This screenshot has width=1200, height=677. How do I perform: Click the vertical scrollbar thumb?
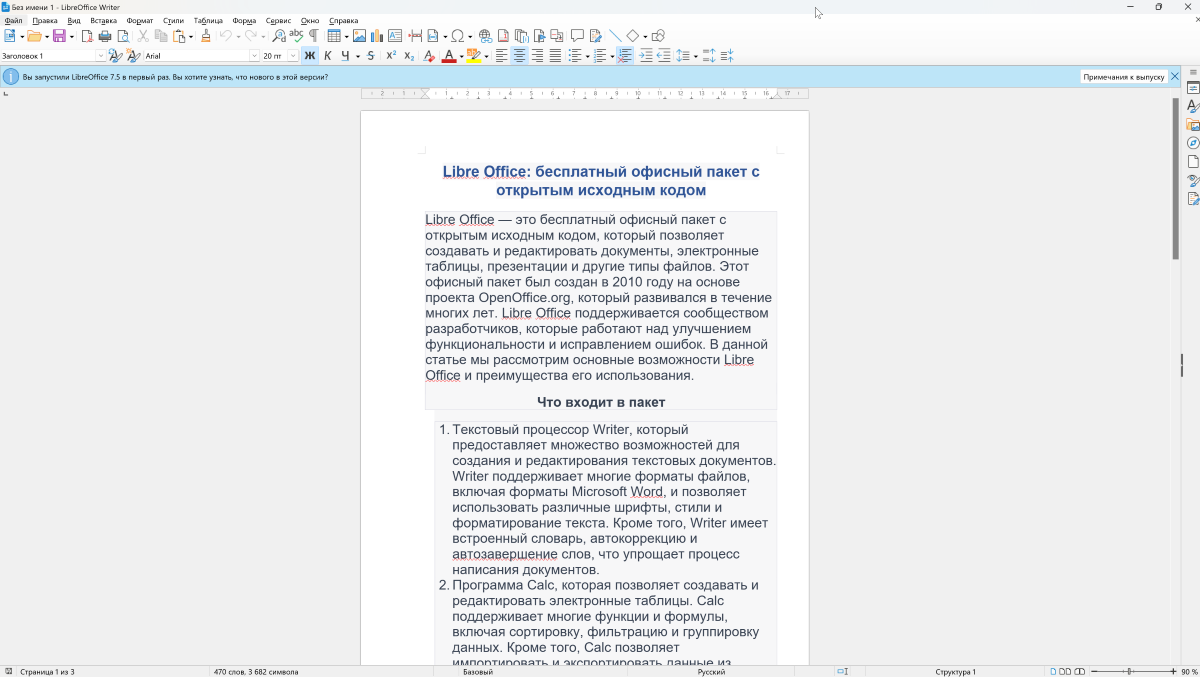(x=1175, y=179)
